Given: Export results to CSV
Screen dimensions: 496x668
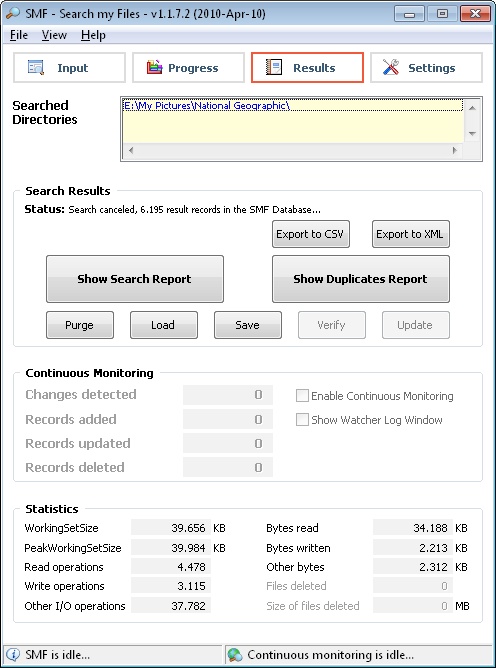Looking at the screenshot, I should pos(311,234).
